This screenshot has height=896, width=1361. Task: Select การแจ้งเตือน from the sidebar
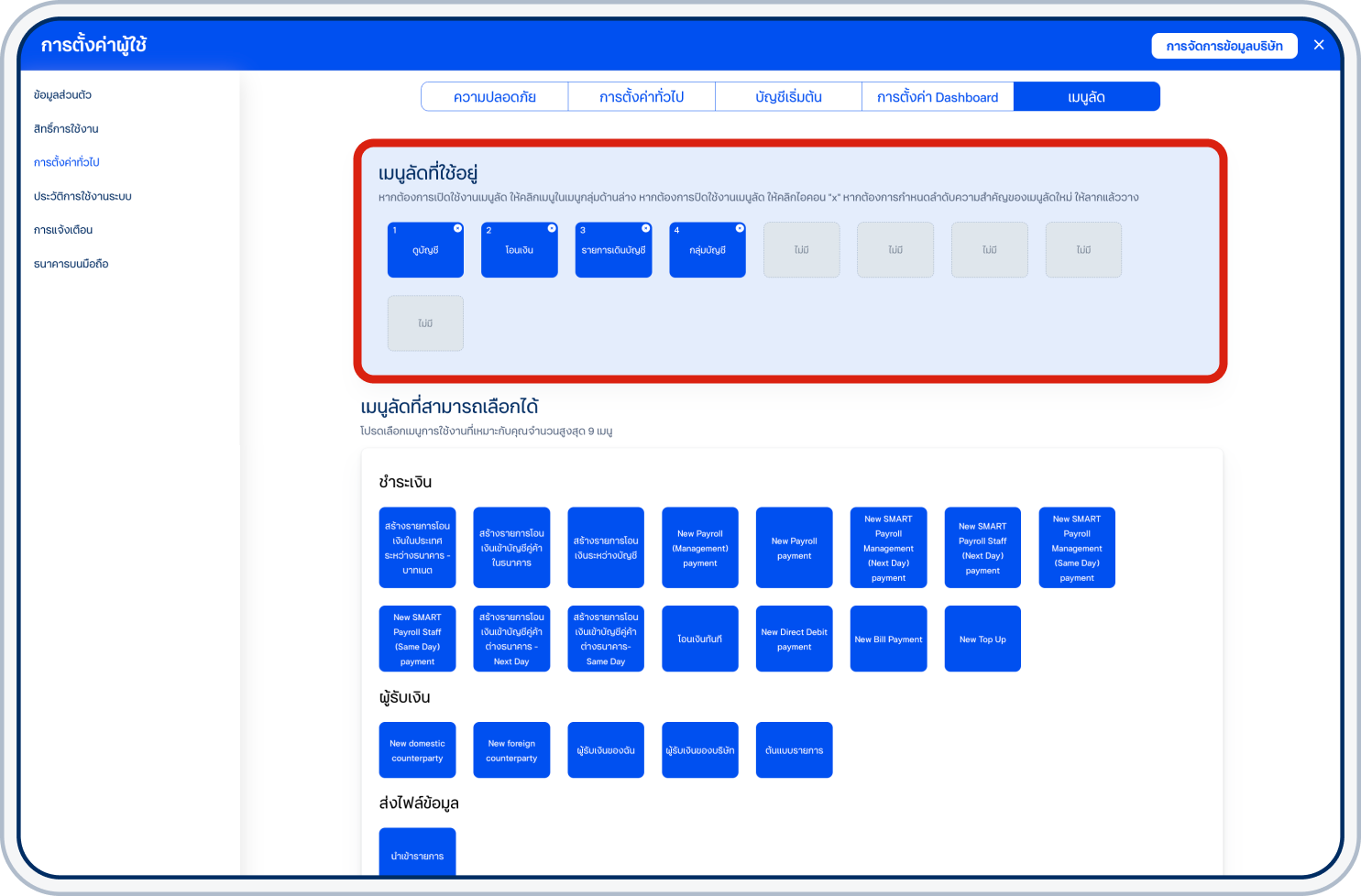tap(63, 230)
